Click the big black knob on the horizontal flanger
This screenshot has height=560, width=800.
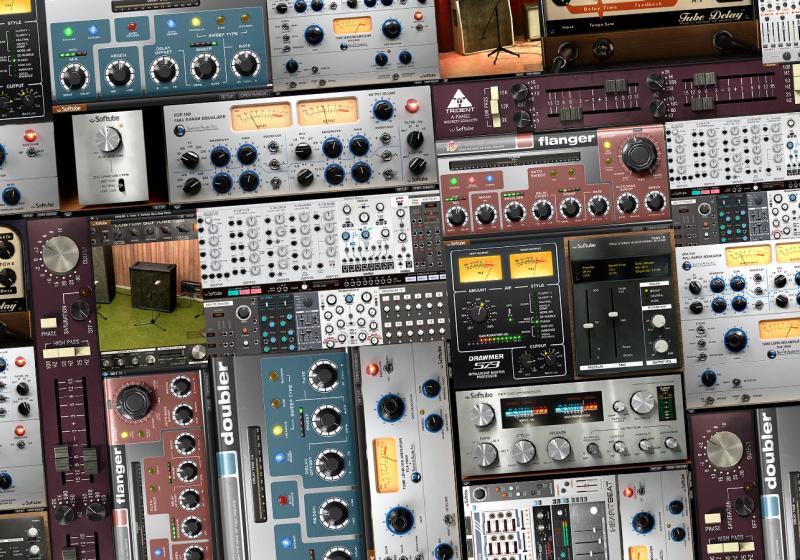pyautogui.click(x=639, y=155)
